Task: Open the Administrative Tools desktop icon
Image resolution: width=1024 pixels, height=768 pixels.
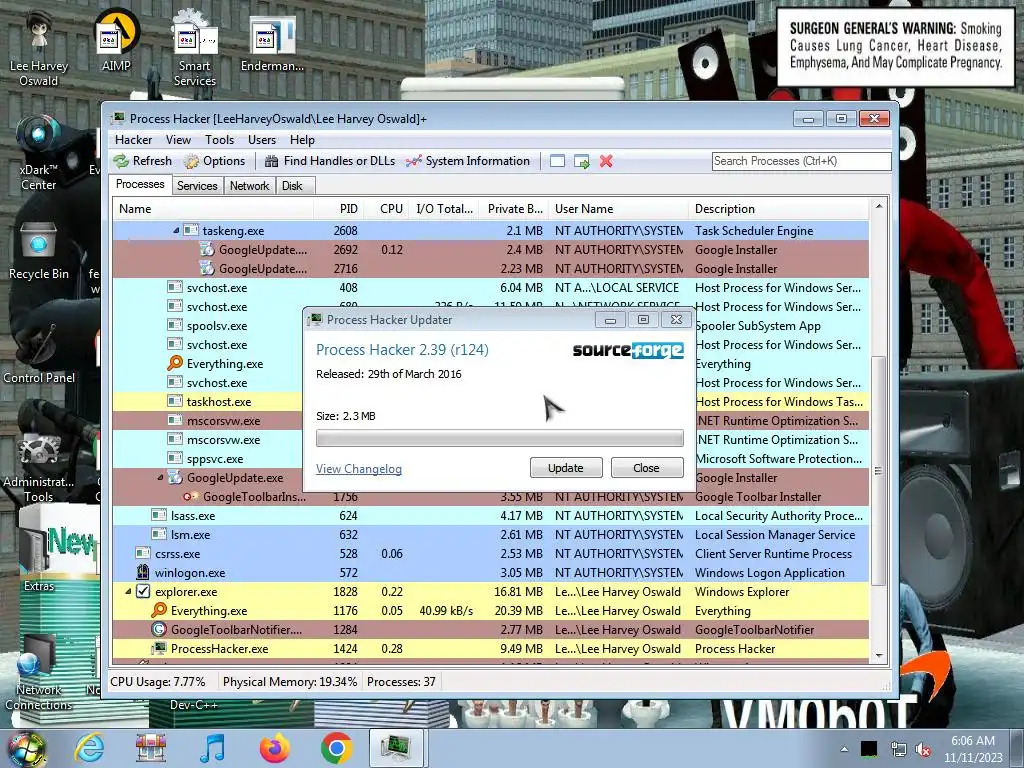Action: [39, 468]
